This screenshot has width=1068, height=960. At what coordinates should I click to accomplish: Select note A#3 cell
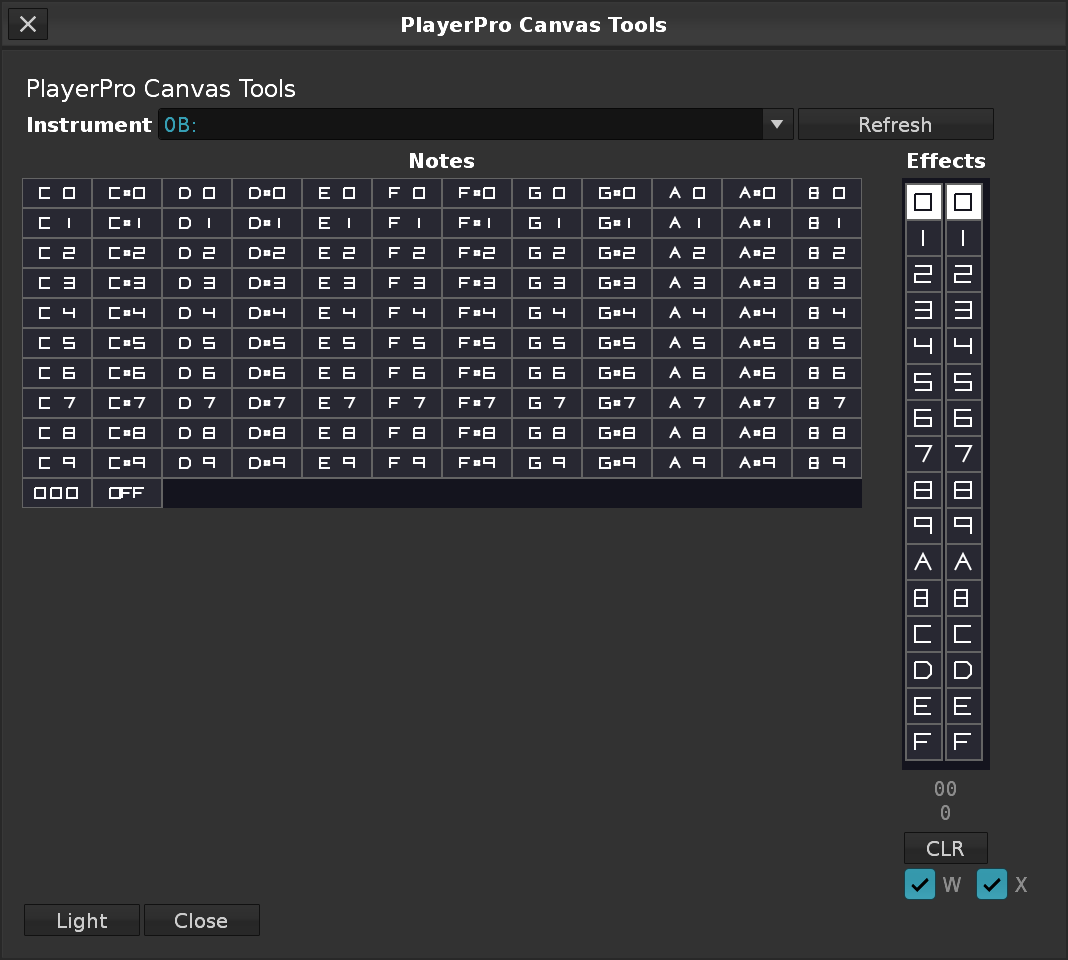758,283
